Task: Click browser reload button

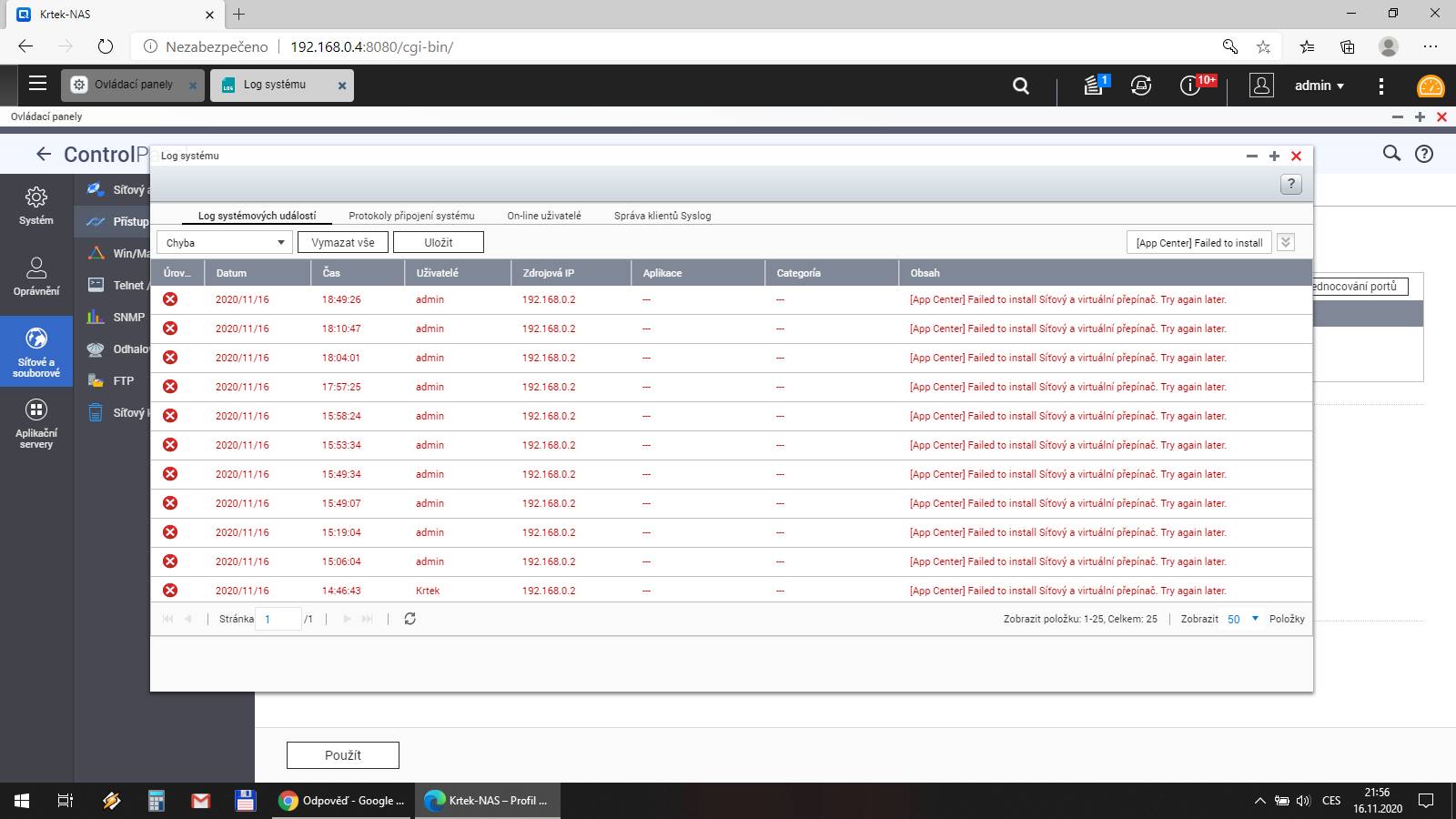Action: coord(105,46)
